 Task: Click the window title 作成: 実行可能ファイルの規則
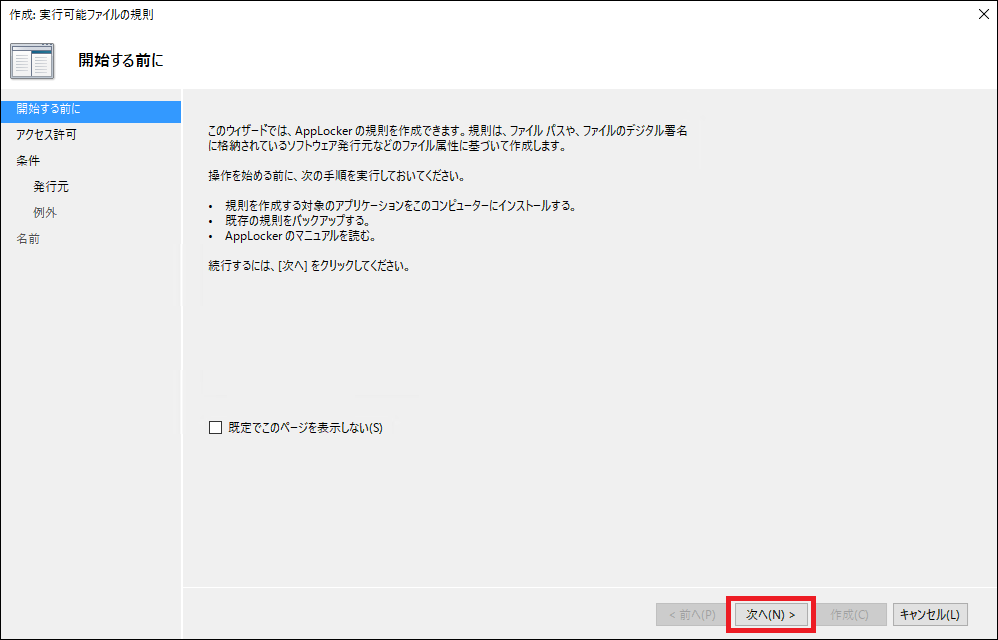82,15
